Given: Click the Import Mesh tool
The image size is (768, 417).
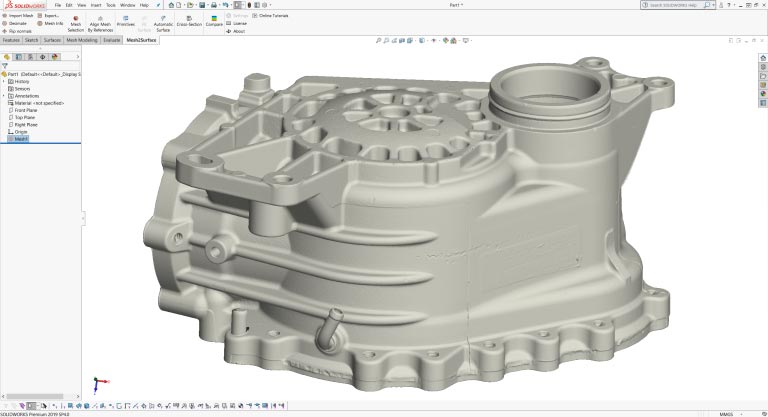Looking at the screenshot, I should [19, 16].
